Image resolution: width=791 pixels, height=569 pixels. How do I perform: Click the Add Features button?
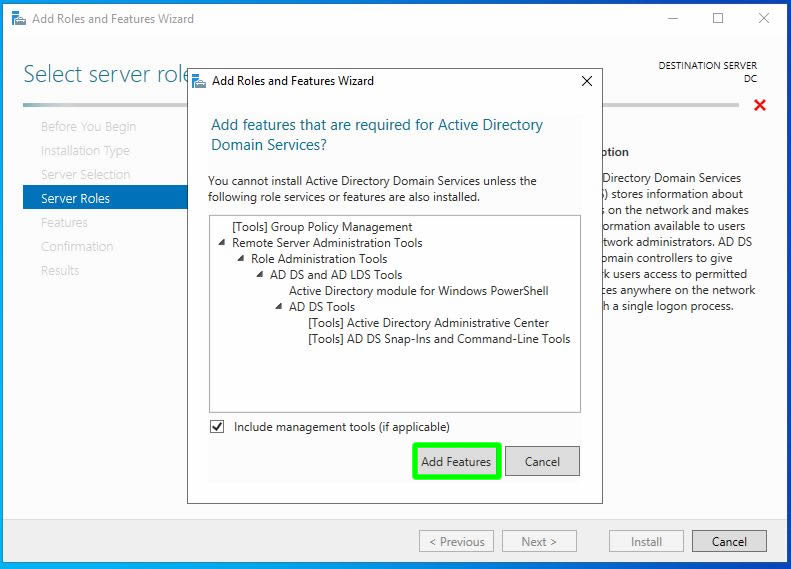pos(456,461)
